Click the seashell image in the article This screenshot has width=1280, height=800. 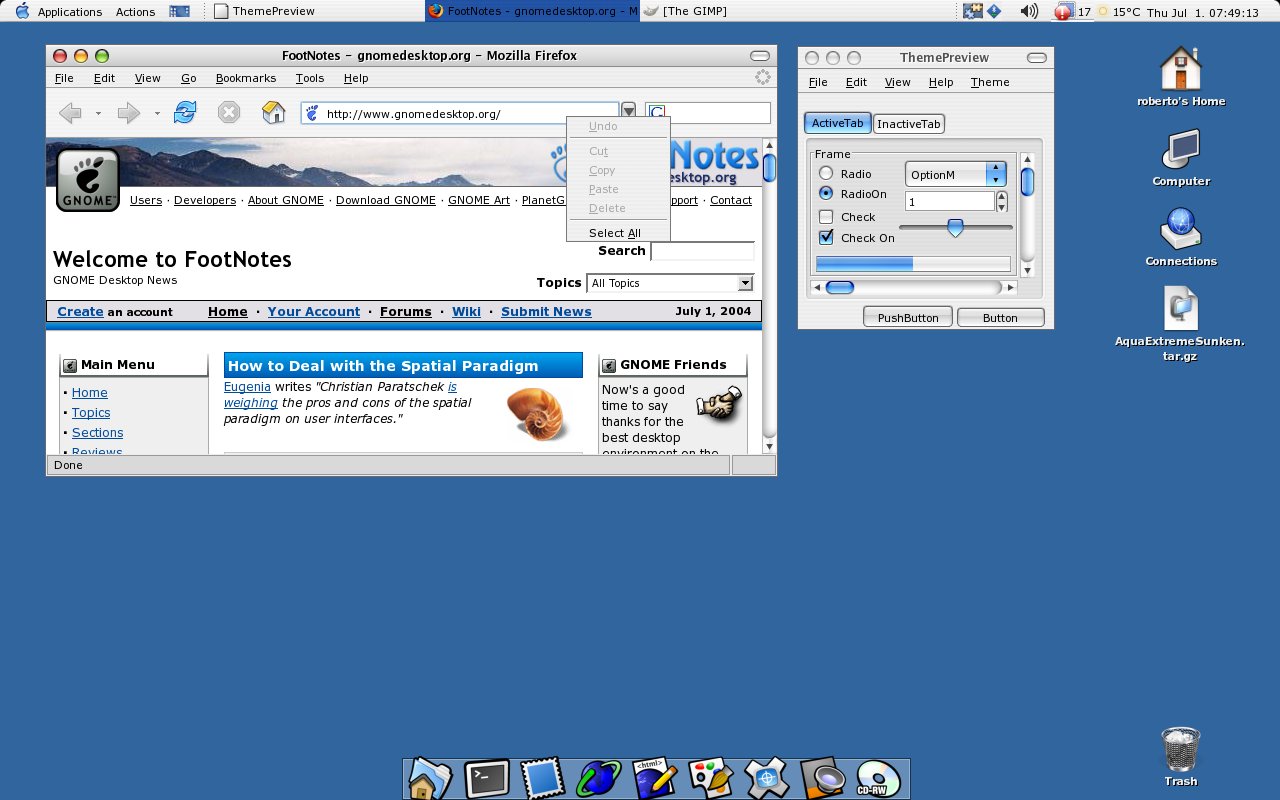tap(538, 413)
